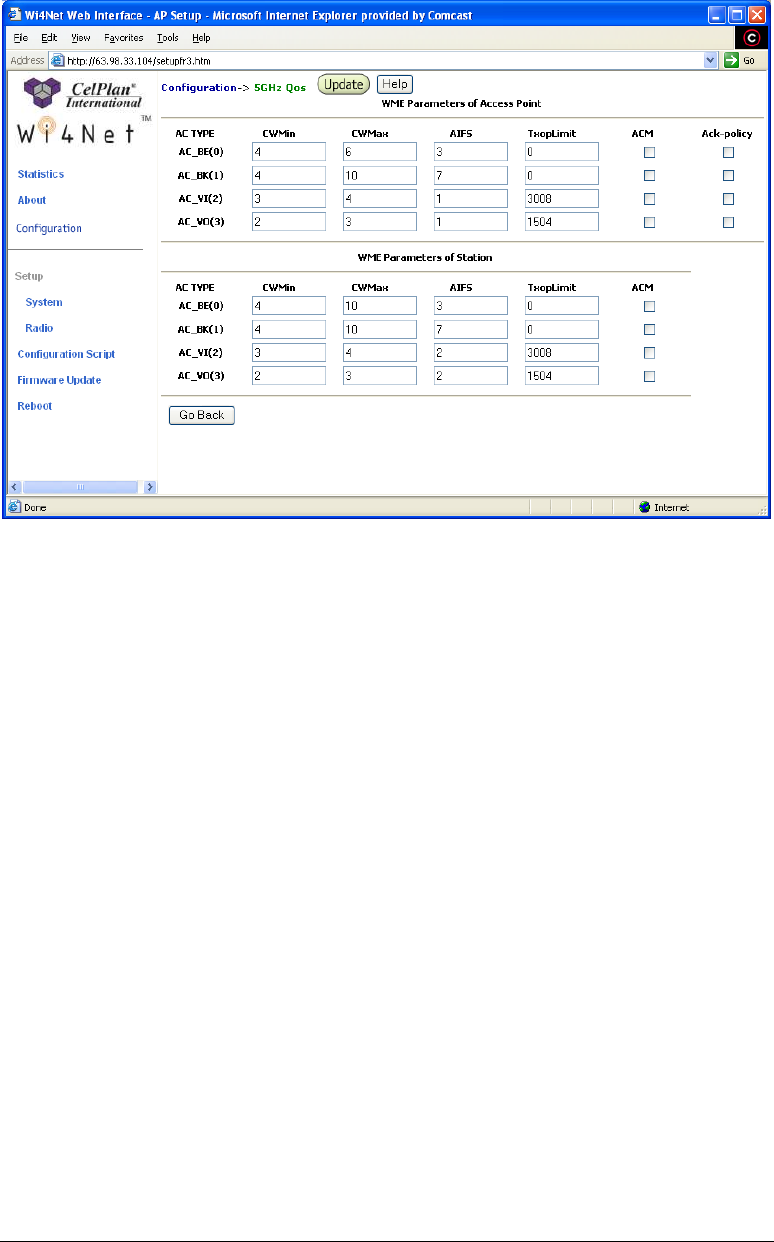Image resolution: width=774 pixels, height=1242 pixels.
Task: Enable ACM for Access Point AC_BK(1)
Action: click(x=649, y=175)
